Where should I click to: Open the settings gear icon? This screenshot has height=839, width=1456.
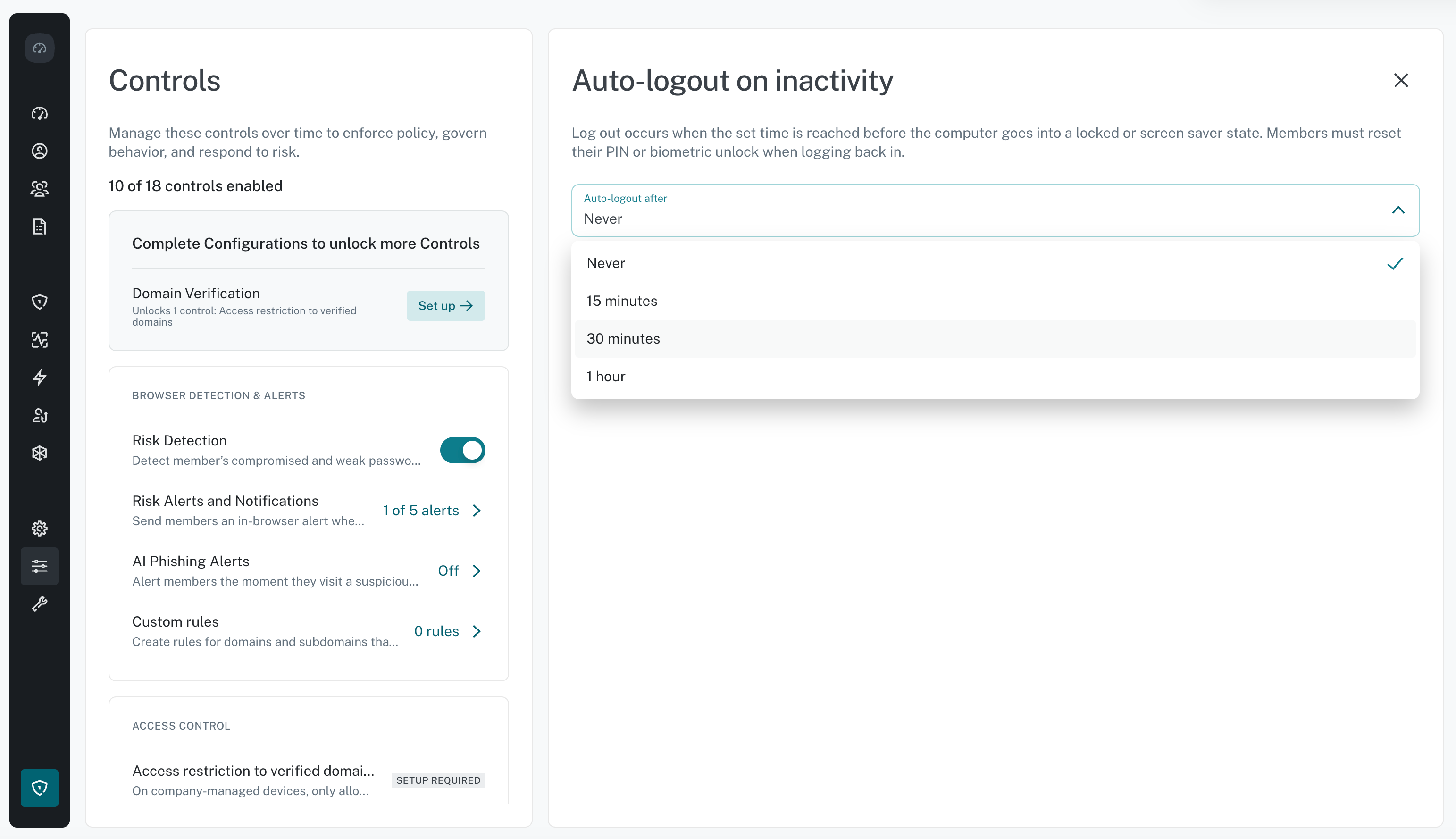(x=39, y=529)
